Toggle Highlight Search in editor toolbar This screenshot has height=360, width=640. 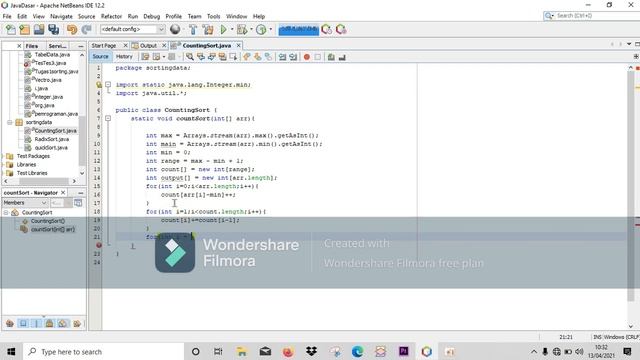click(222, 57)
